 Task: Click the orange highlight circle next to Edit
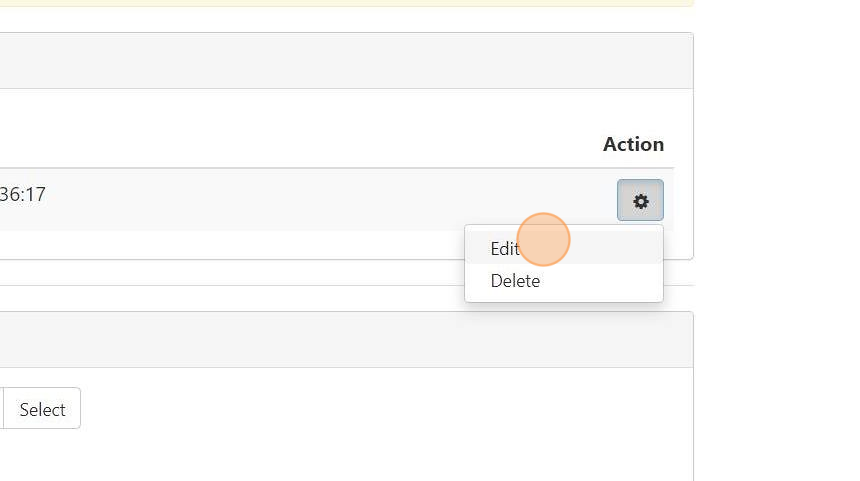click(x=544, y=240)
